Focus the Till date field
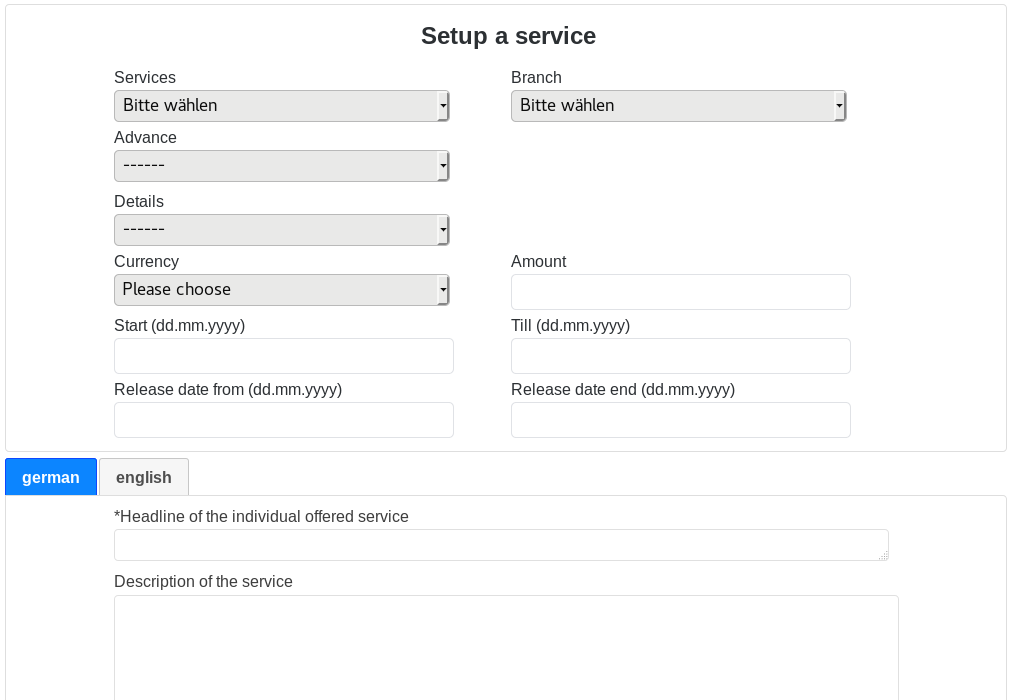The height and width of the screenshot is (700, 1014). coord(680,356)
